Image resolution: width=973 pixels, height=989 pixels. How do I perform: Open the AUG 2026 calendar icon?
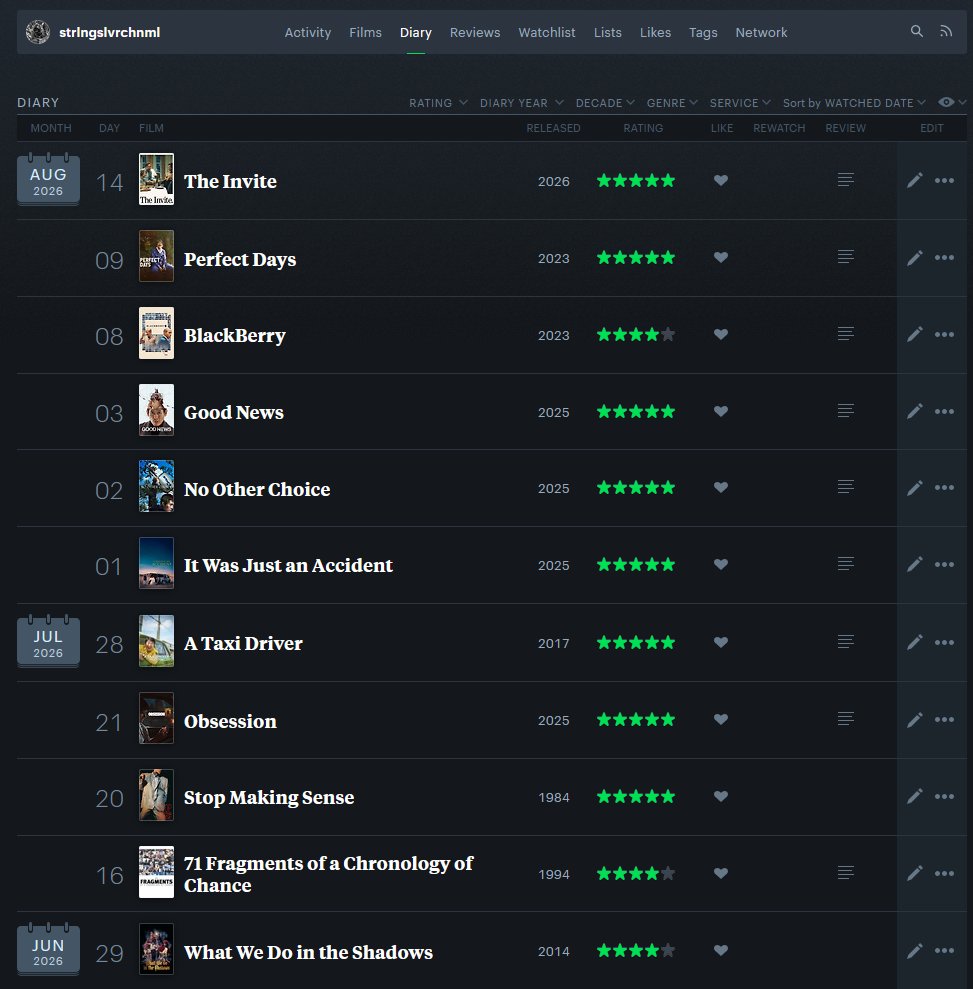48,180
